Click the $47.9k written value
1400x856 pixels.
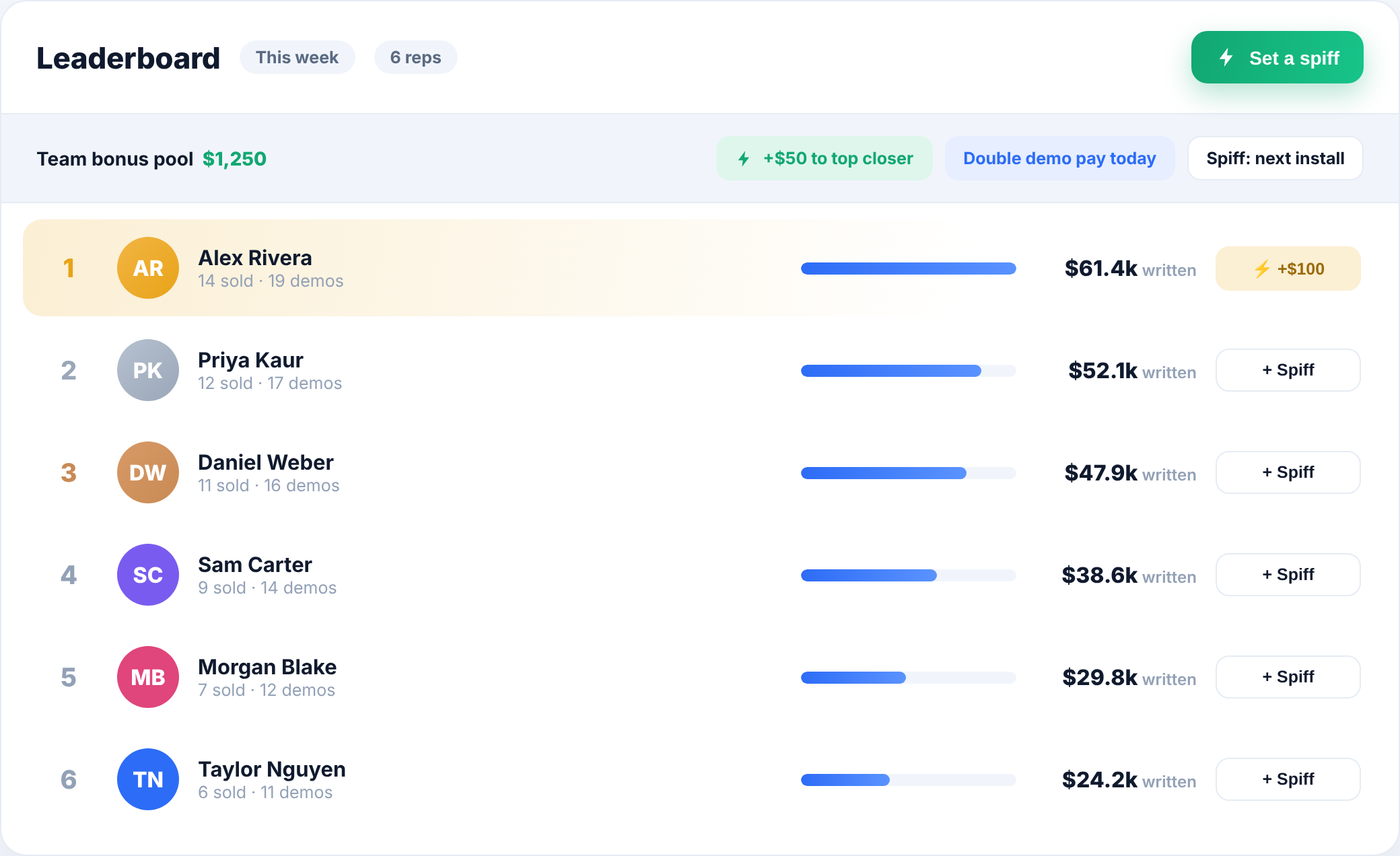pyautogui.click(x=1131, y=473)
